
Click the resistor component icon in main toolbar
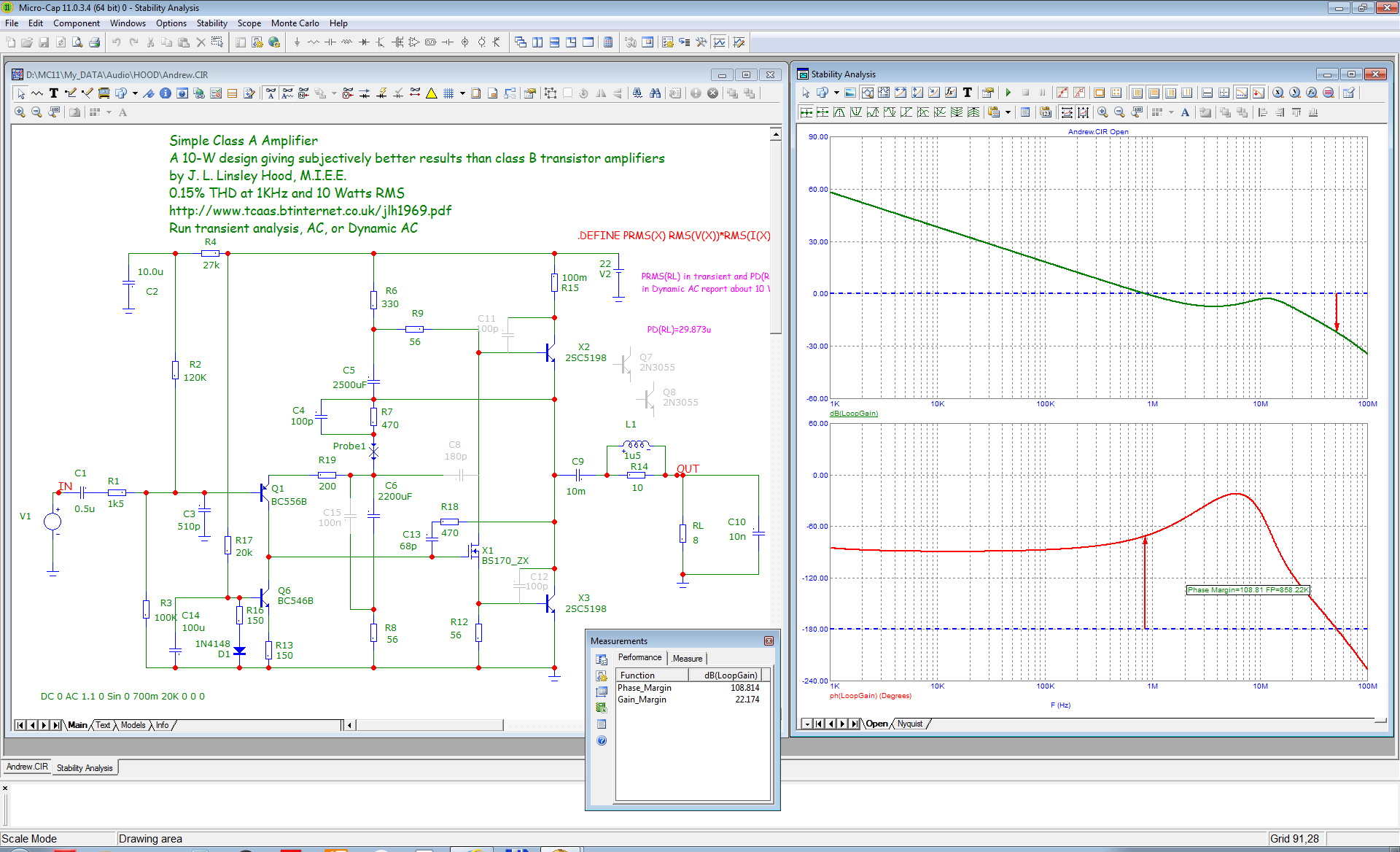(x=314, y=42)
